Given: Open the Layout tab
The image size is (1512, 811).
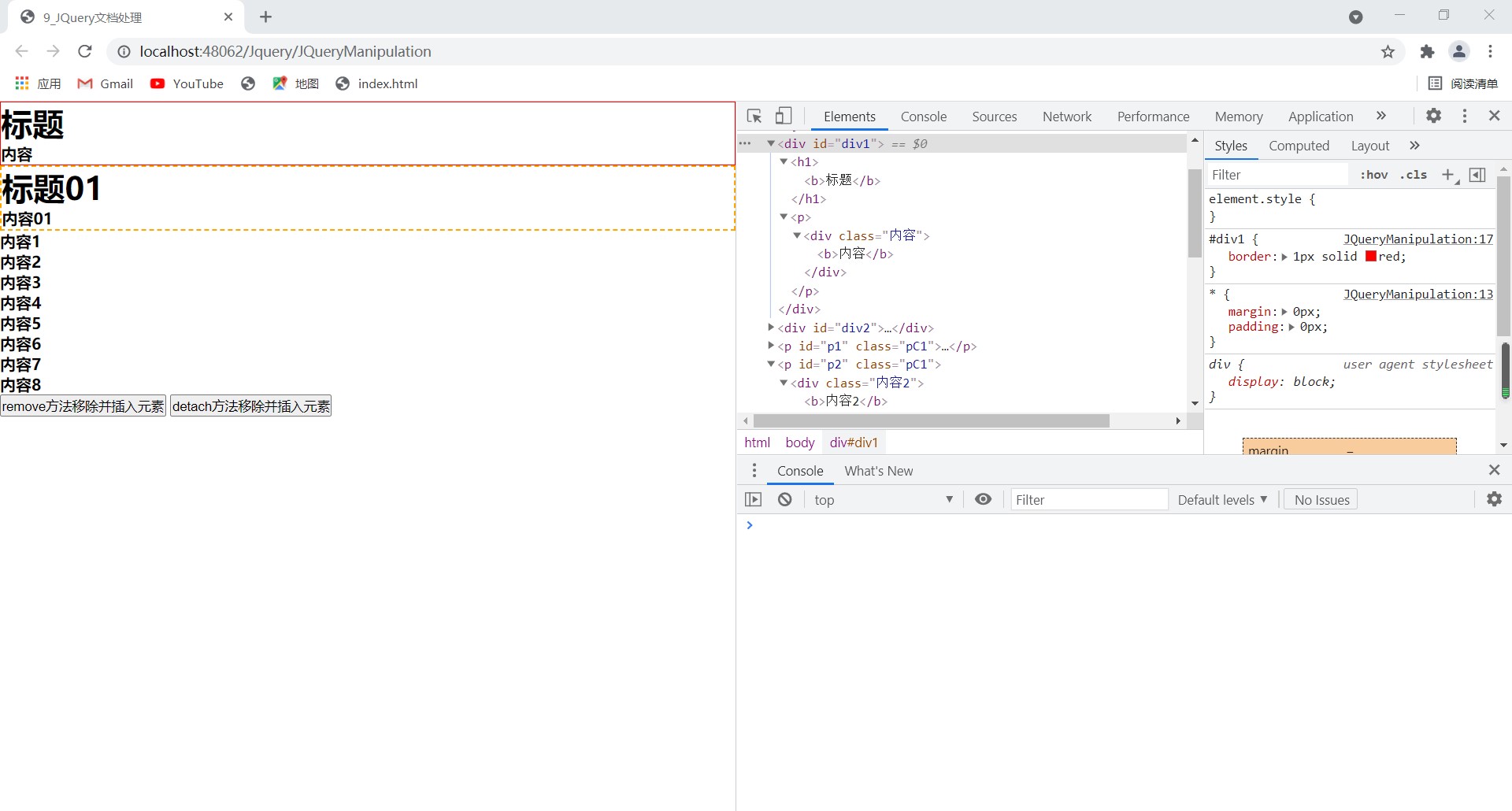Looking at the screenshot, I should [x=1370, y=146].
